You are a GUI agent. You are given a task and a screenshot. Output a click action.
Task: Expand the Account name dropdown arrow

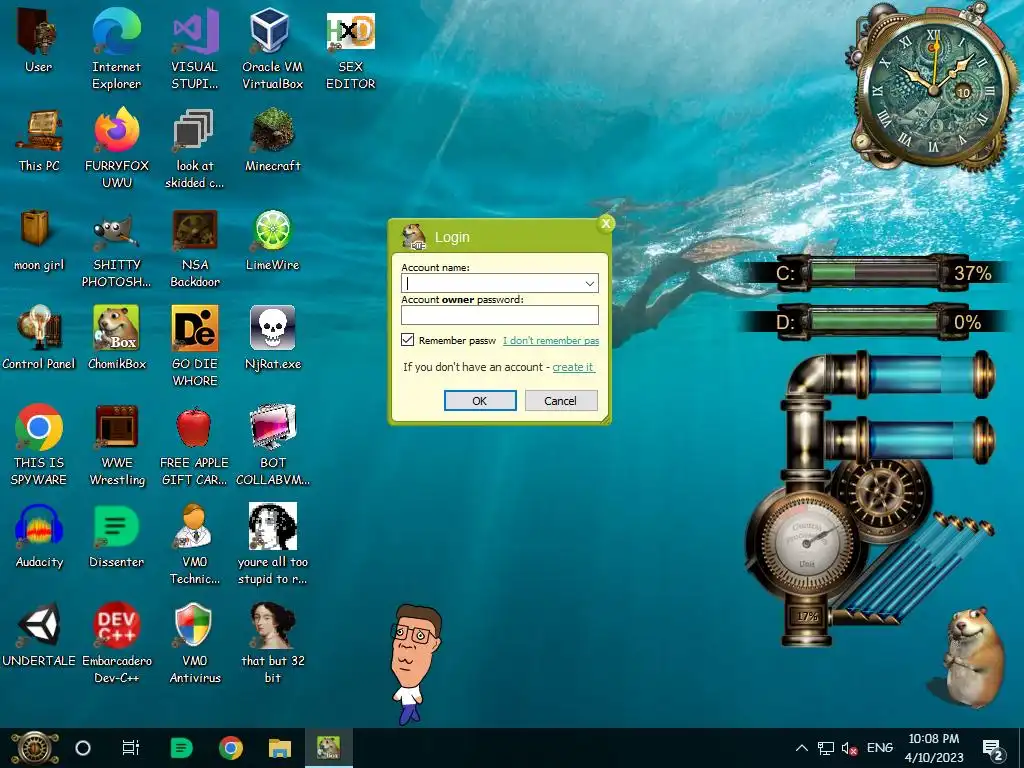[589, 283]
